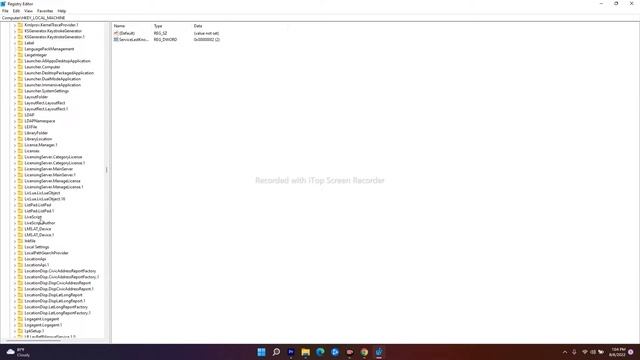
Task: Click the LocationDisp.LatLongReportFactory folder icon
Action: pyautogui.click(x=20, y=307)
